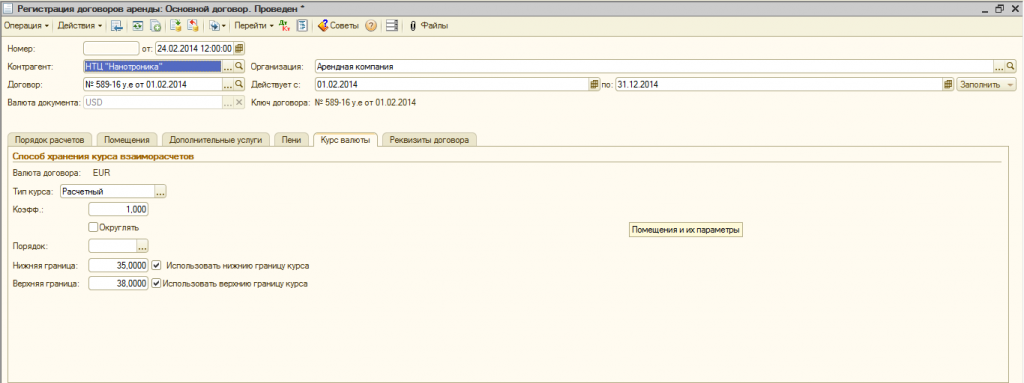The image size is (1024, 383).
Task: Click the create-based-on icon with the blue arrow
Action: pyautogui.click(x=214, y=25)
